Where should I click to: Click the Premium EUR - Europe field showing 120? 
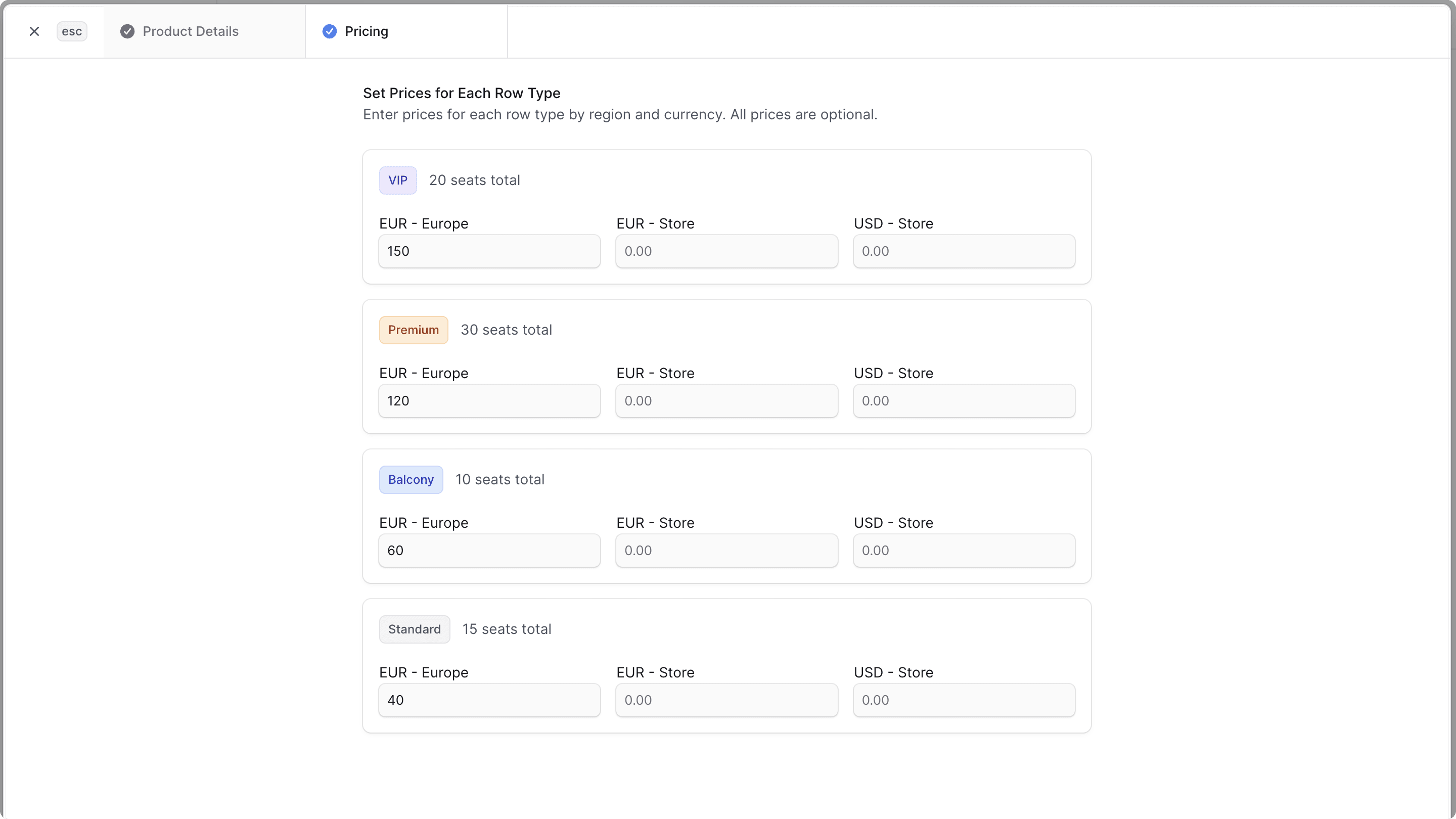point(489,401)
